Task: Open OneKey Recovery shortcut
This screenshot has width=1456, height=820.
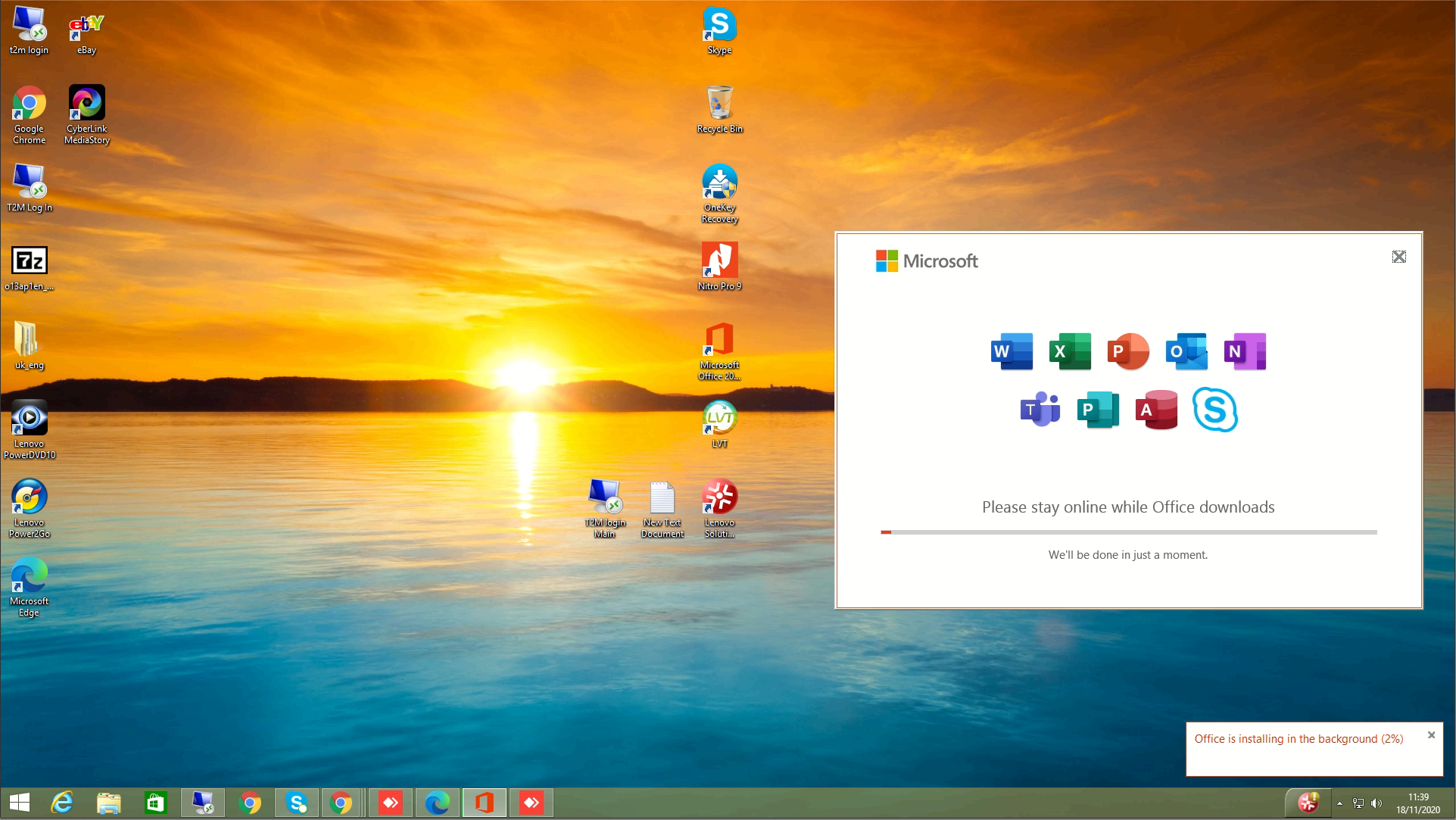Action: [x=719, y=192]
